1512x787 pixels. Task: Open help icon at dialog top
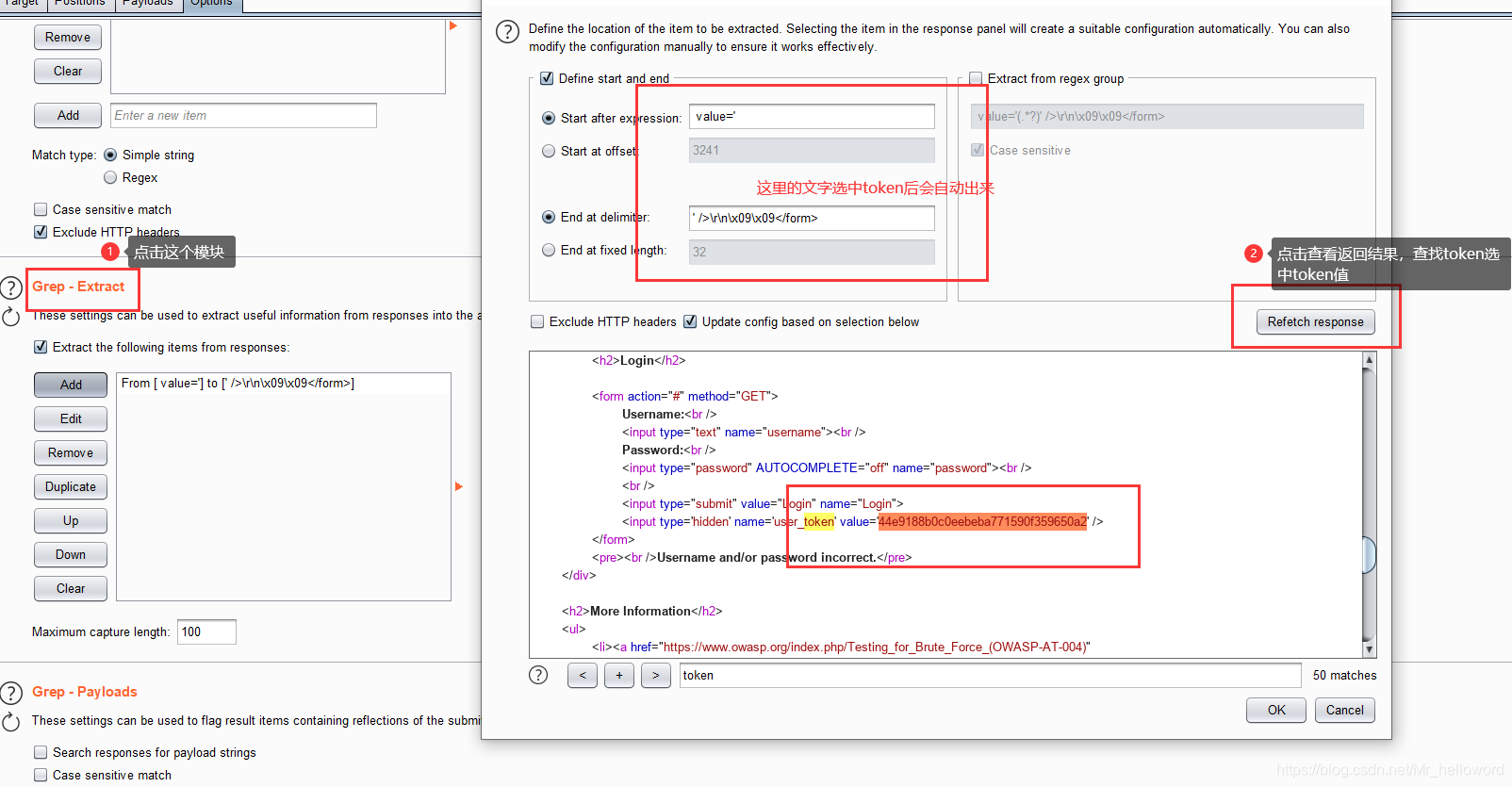[x=507, y=32]
